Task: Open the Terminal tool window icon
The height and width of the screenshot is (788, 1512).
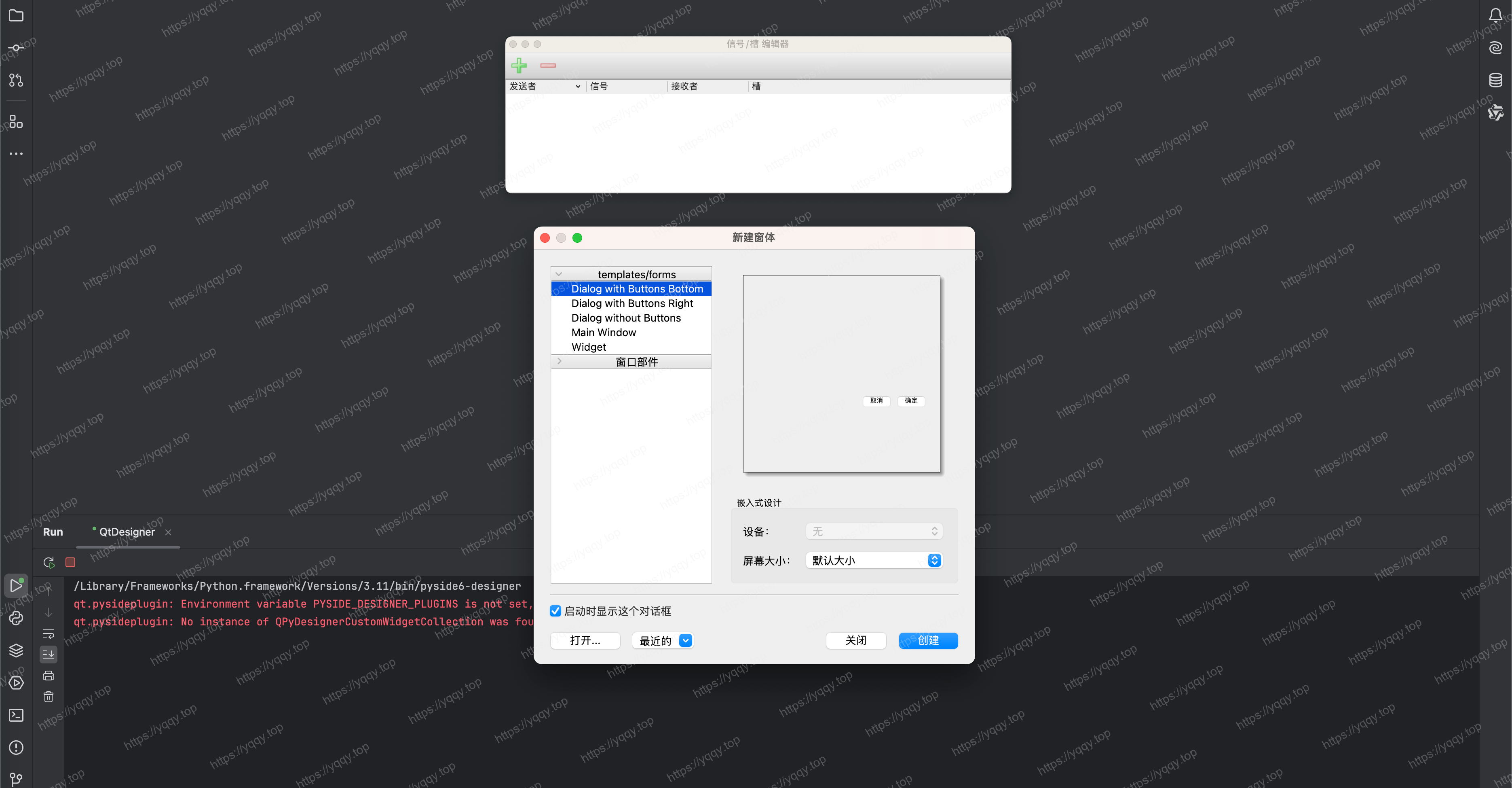Action: coord(16,715)
